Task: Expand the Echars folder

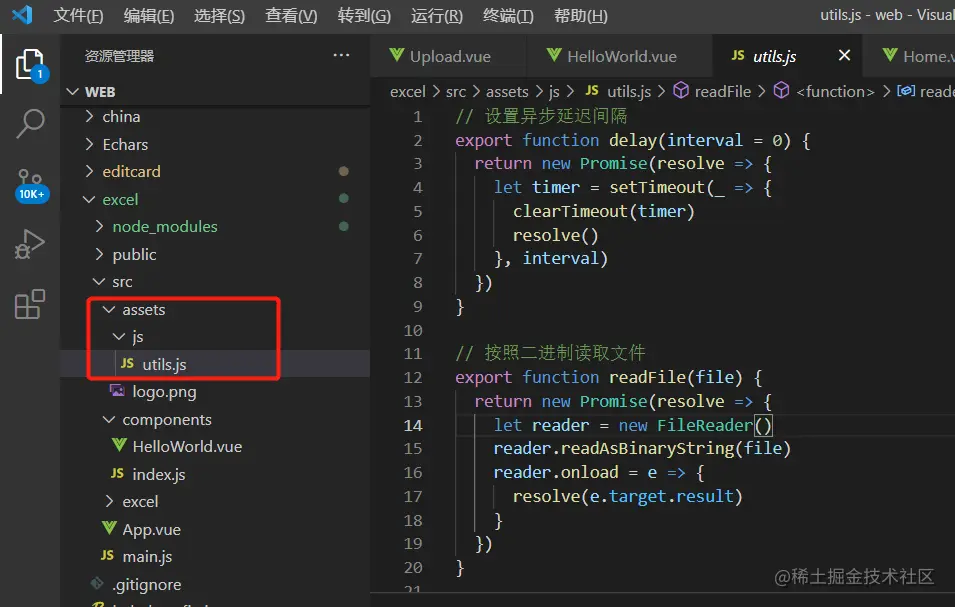Action: [x=90, y=144]
